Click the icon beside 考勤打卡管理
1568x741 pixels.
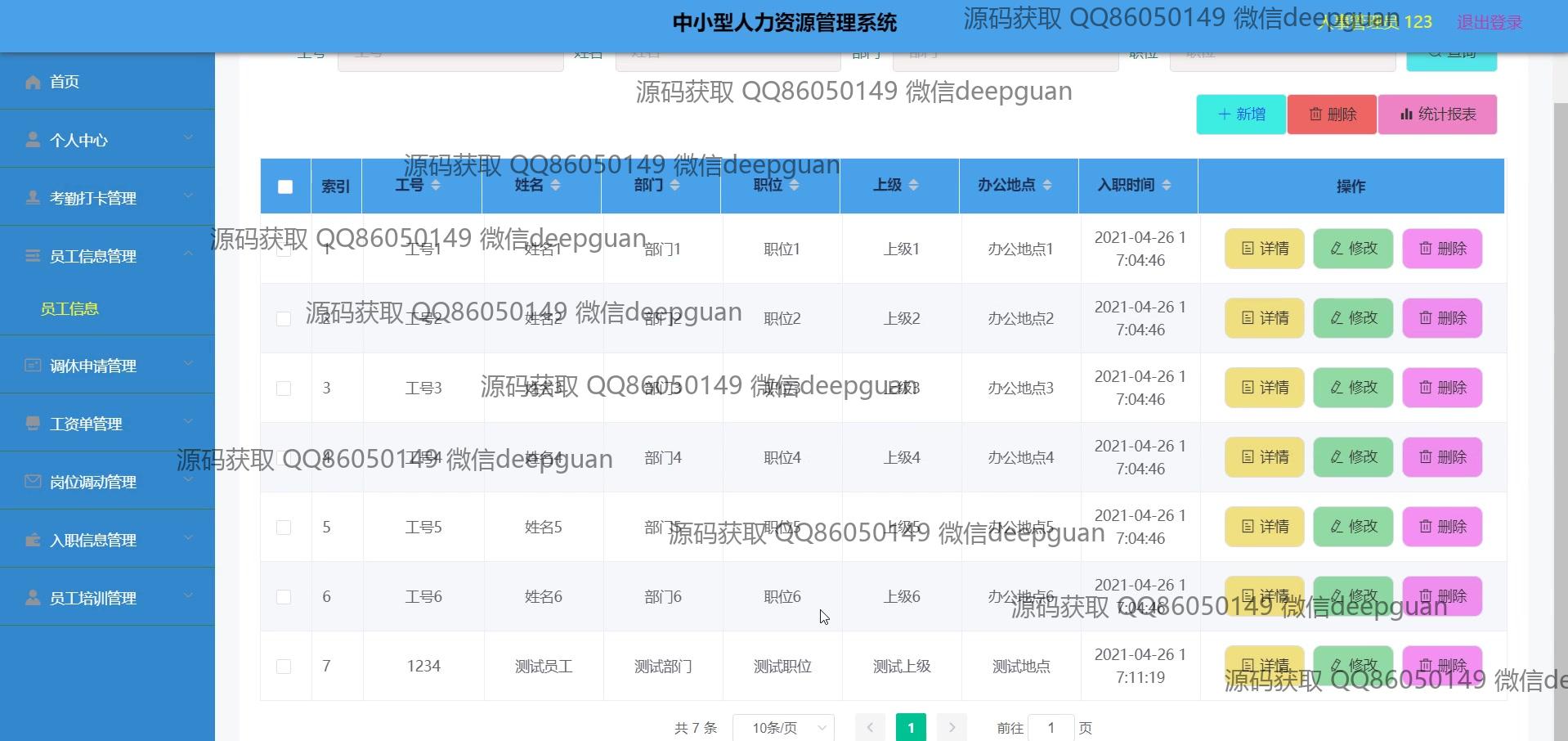(33, 198)
